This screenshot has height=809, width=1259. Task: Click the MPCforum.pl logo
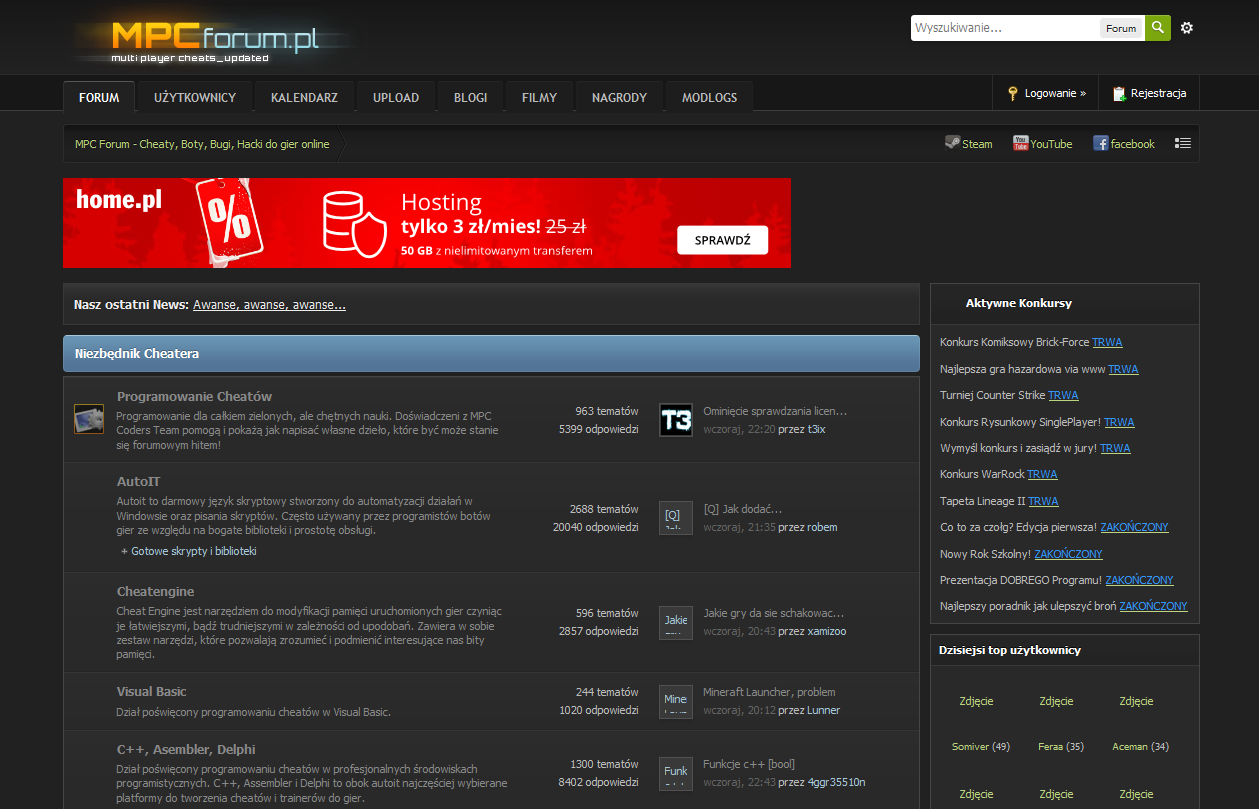[215, 40]
